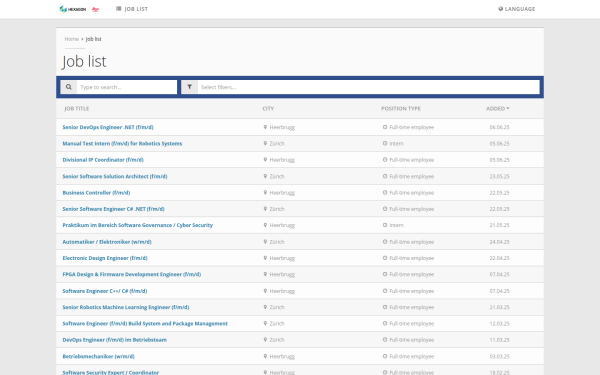Click Job list breadcrumb text
Viewport: 600px width, 375px height.
[93, 39]
